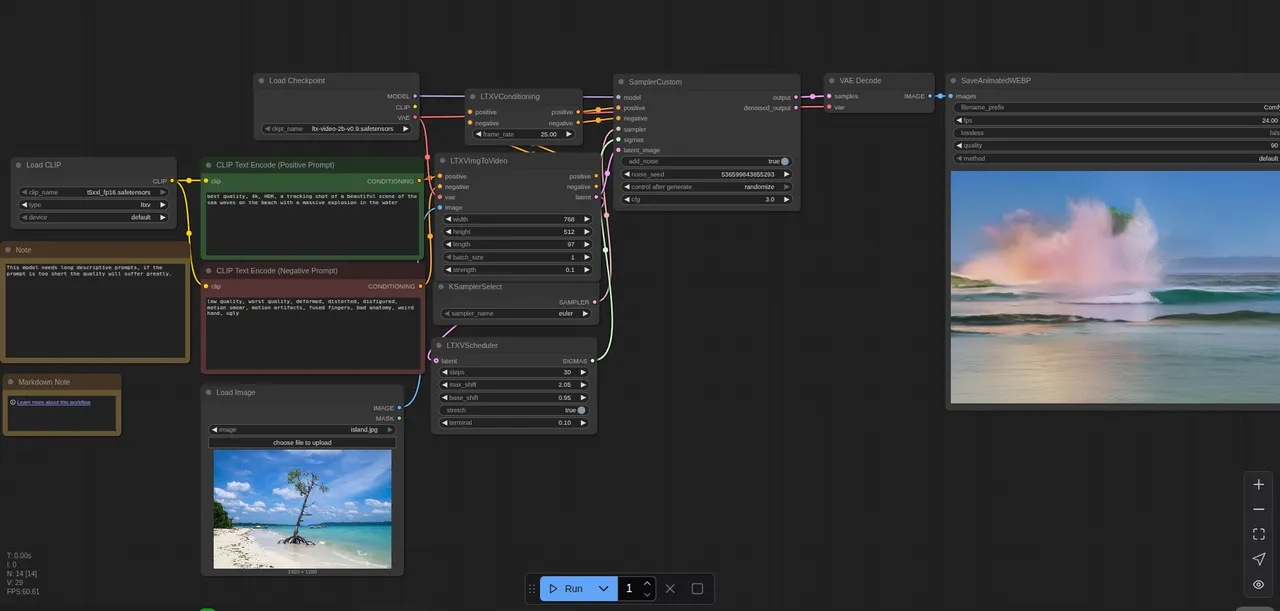Open the control after generate dropdown
Viewport: 1280px width, 611px height.
[706, 187]
